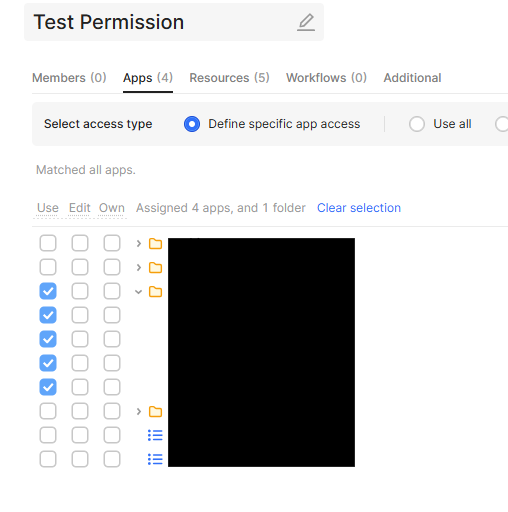Click the last blue list app icon
The width and height of the screenshot is (508, 512).
pos(155,459)
